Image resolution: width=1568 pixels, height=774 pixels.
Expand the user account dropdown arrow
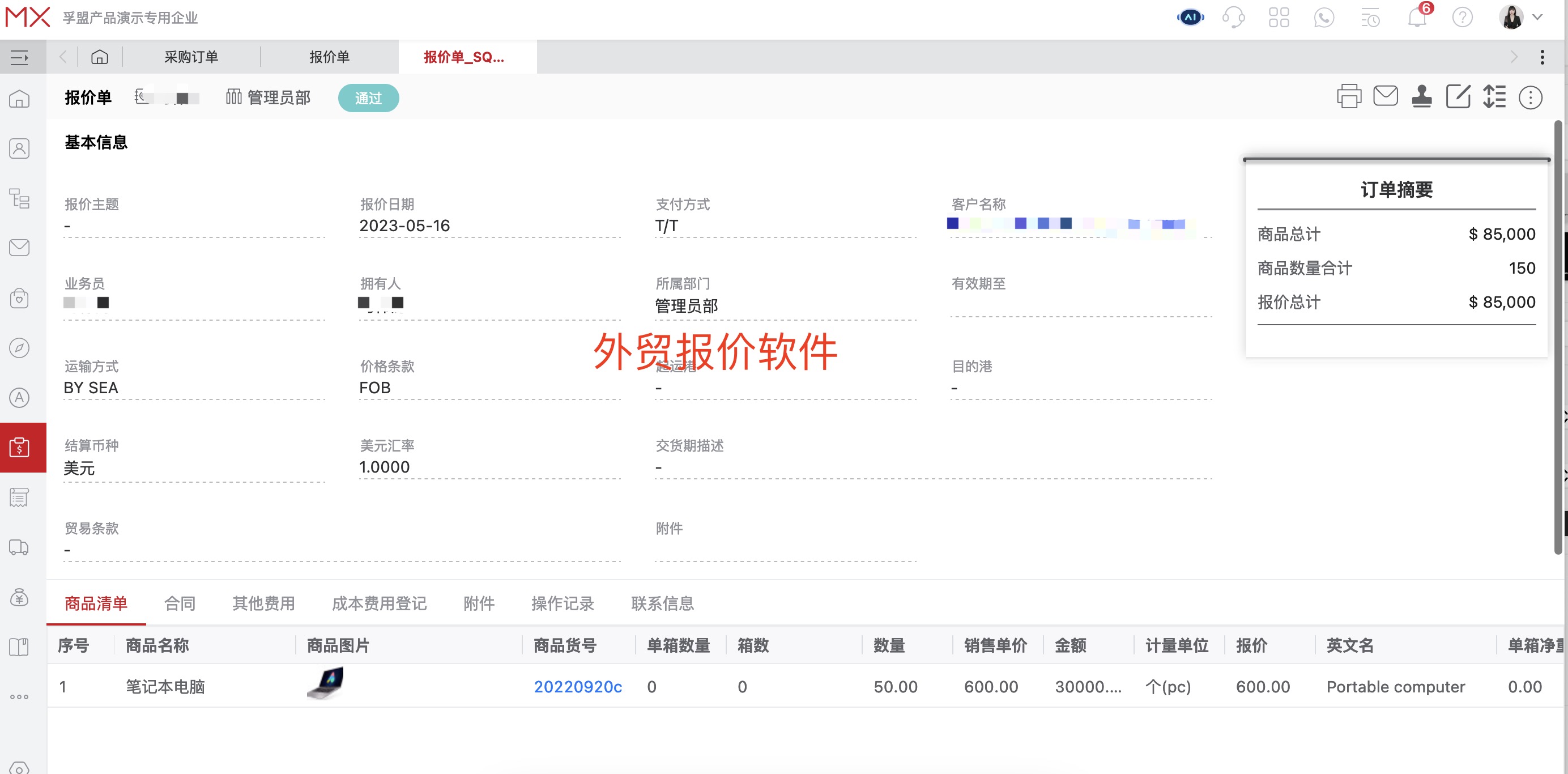pos(1538,17)
